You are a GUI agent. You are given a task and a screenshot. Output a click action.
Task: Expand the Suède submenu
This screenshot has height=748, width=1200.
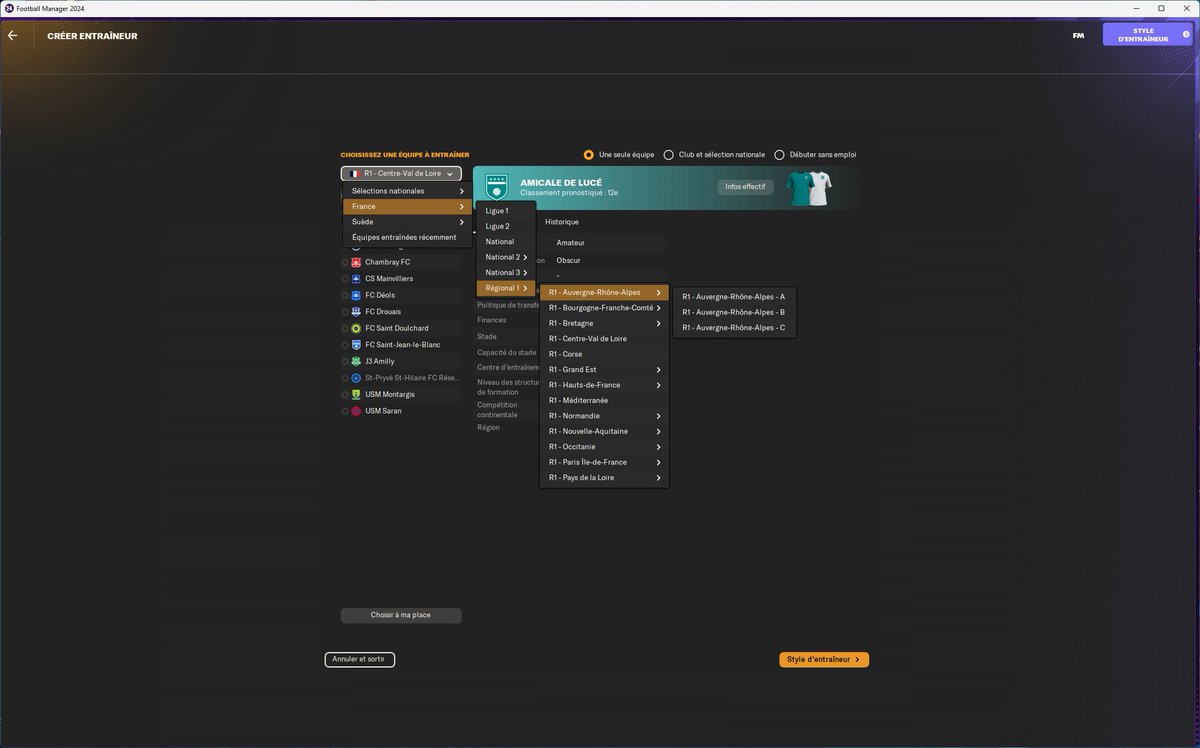[x=407, y=222]
